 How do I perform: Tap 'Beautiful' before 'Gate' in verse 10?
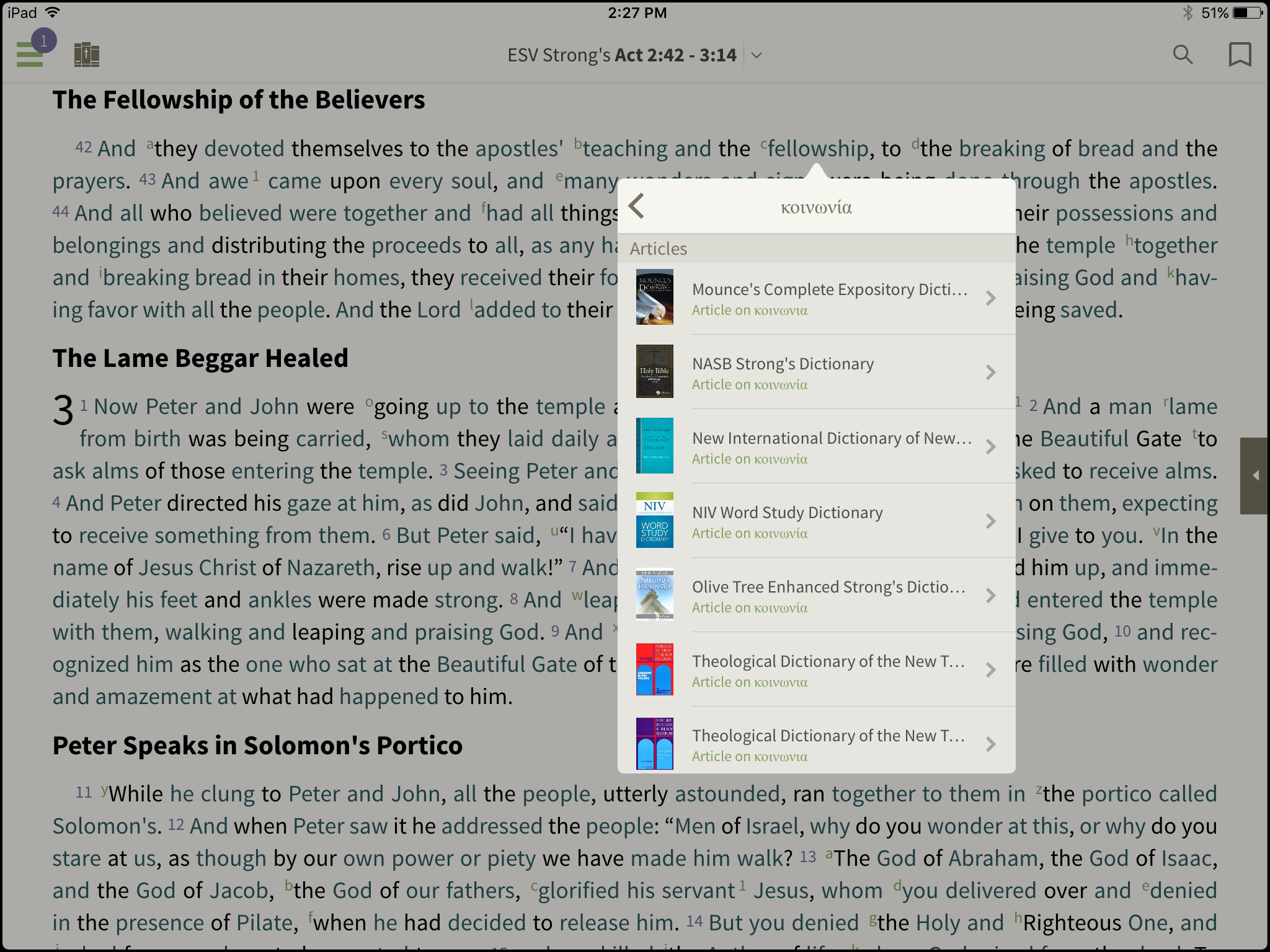(x=481, y=664)
